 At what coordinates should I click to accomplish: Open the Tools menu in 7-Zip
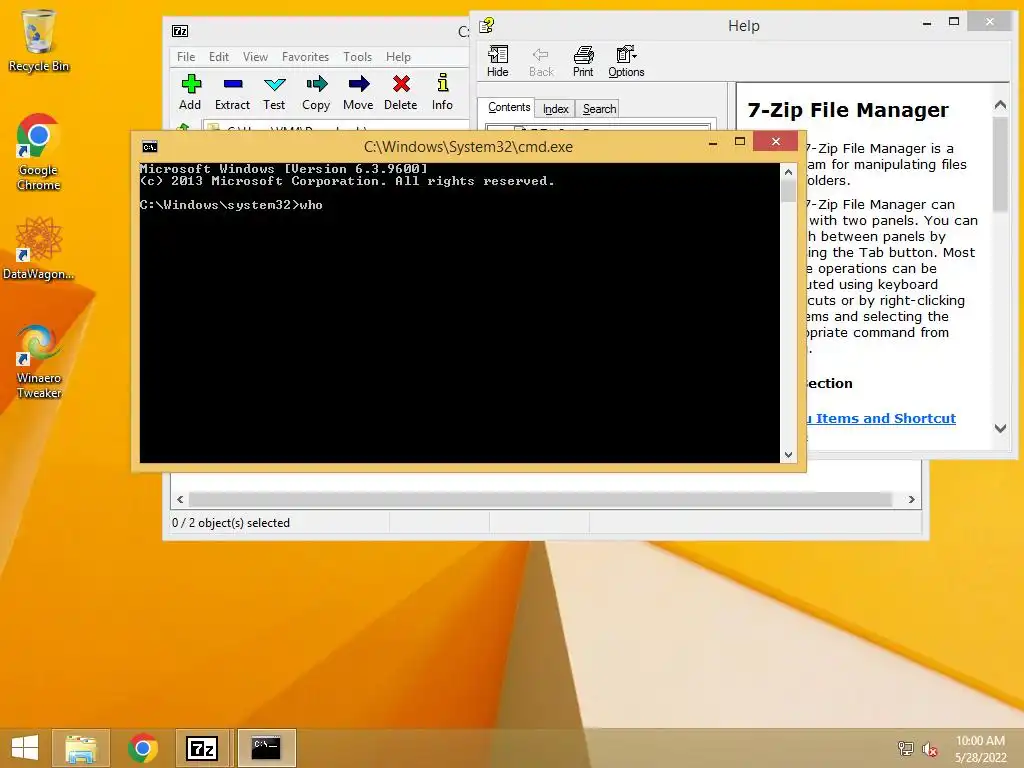[357, 57]
